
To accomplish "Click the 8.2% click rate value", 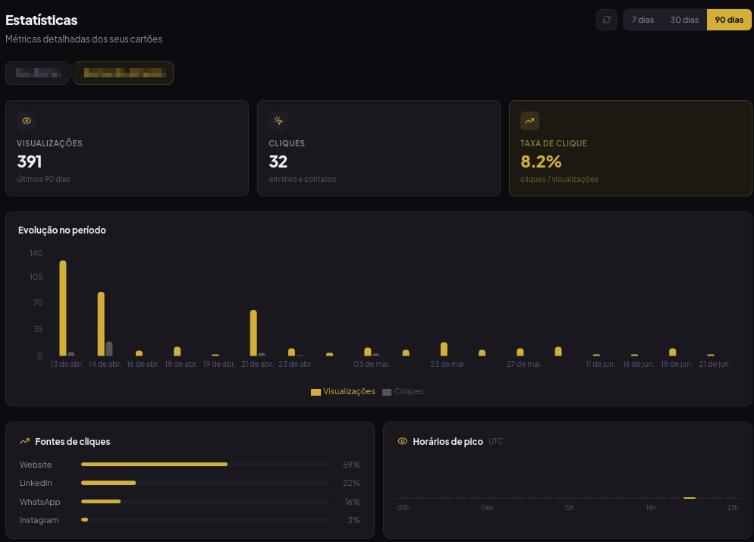I will coord(540,162).
